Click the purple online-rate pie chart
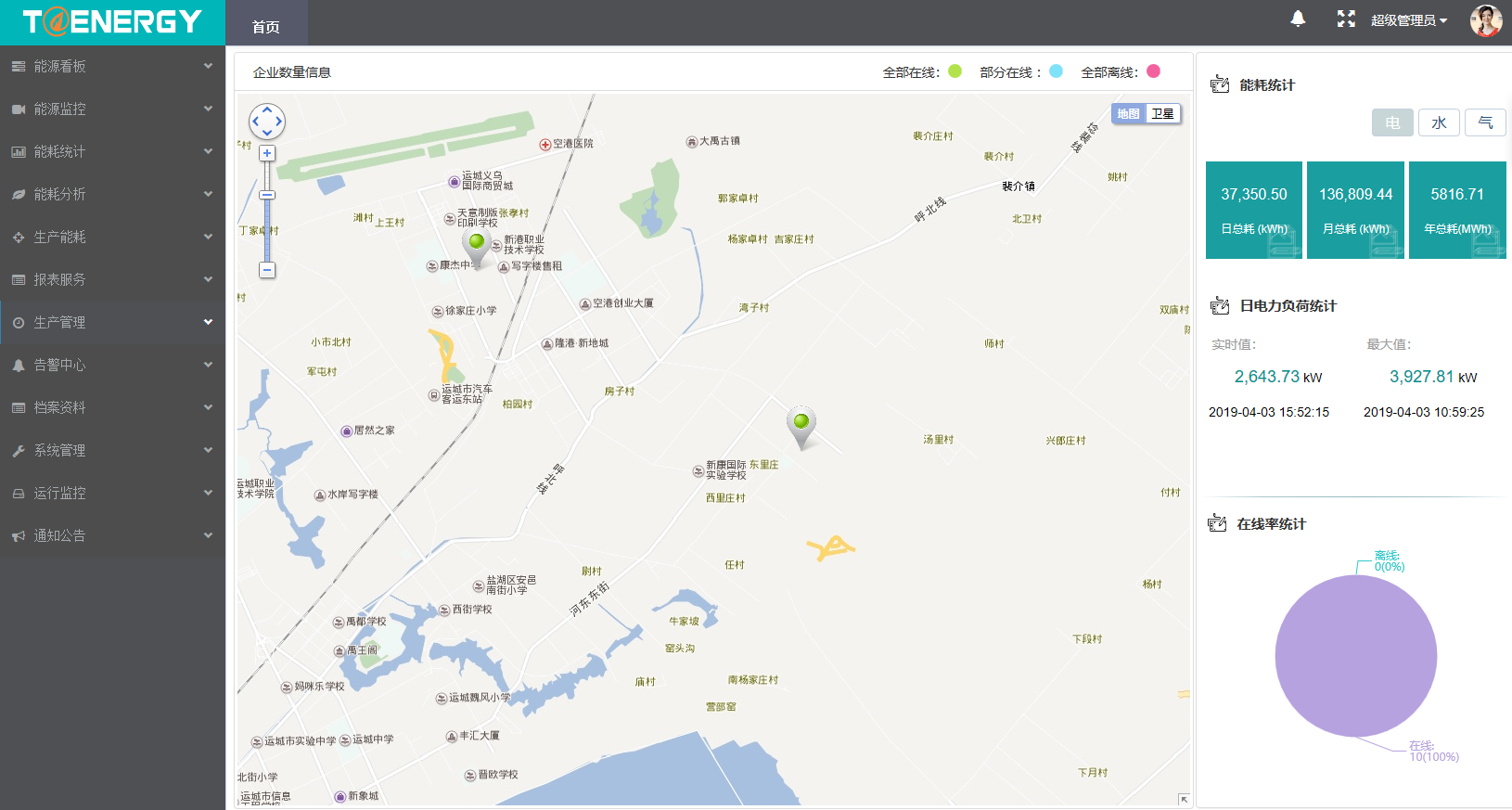This screenshot has height=810, width=1512. (x=1355, y=656)
